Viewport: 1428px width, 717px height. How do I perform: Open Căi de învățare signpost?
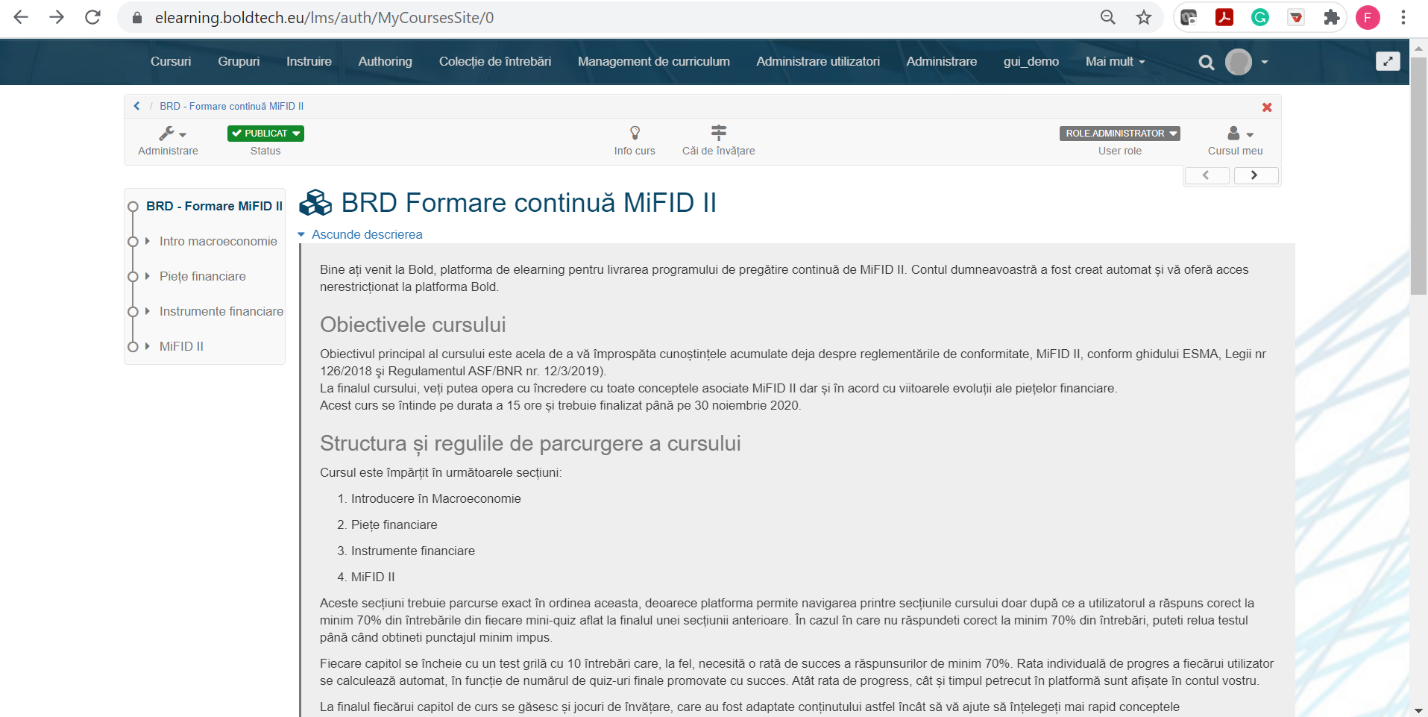pos(718,139)
